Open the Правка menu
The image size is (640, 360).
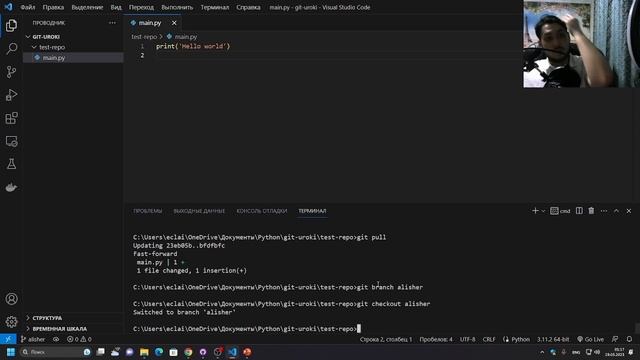point(53,7)
